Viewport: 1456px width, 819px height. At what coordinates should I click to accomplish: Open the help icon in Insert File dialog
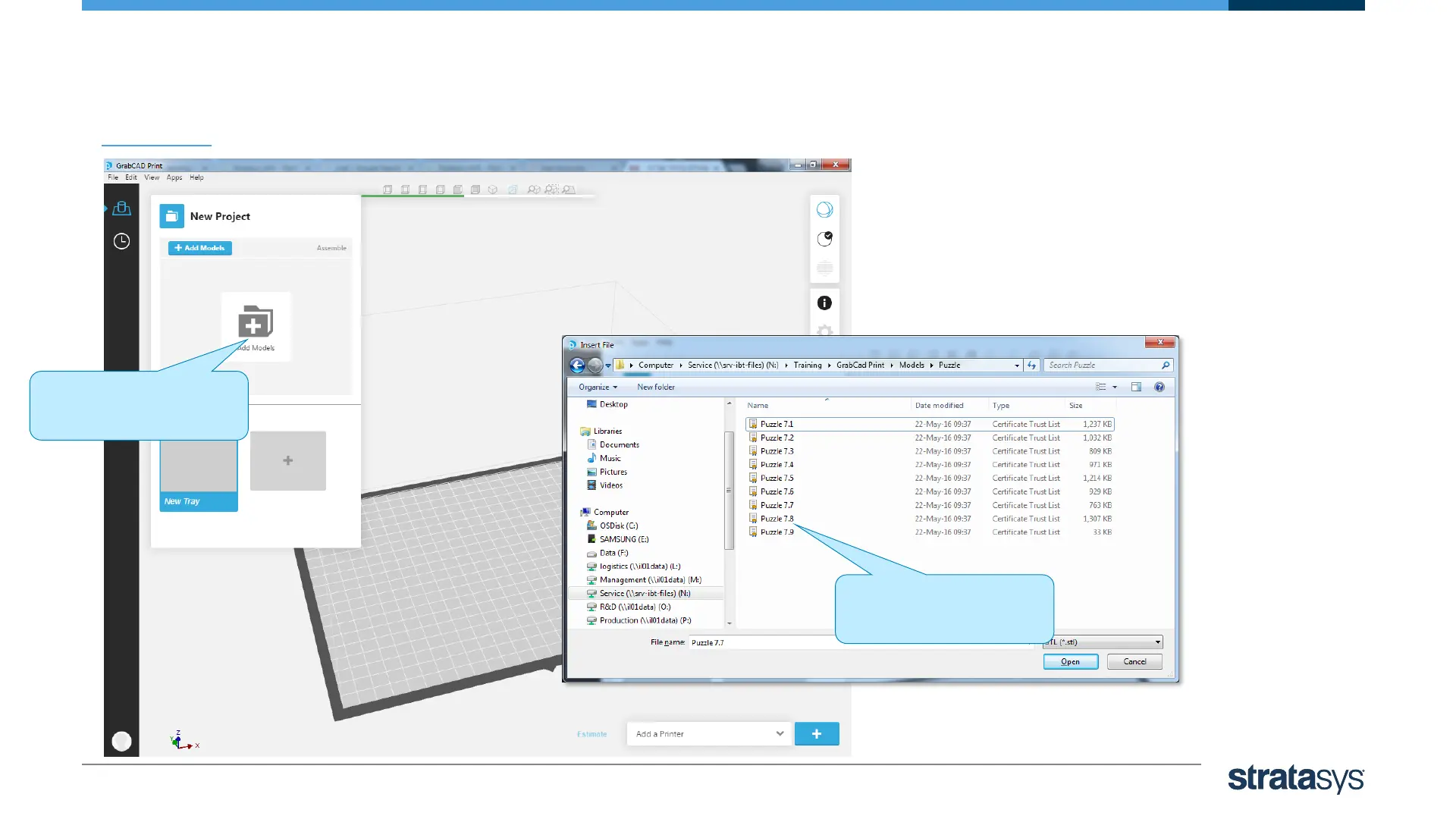click(x=1159, y=387)
